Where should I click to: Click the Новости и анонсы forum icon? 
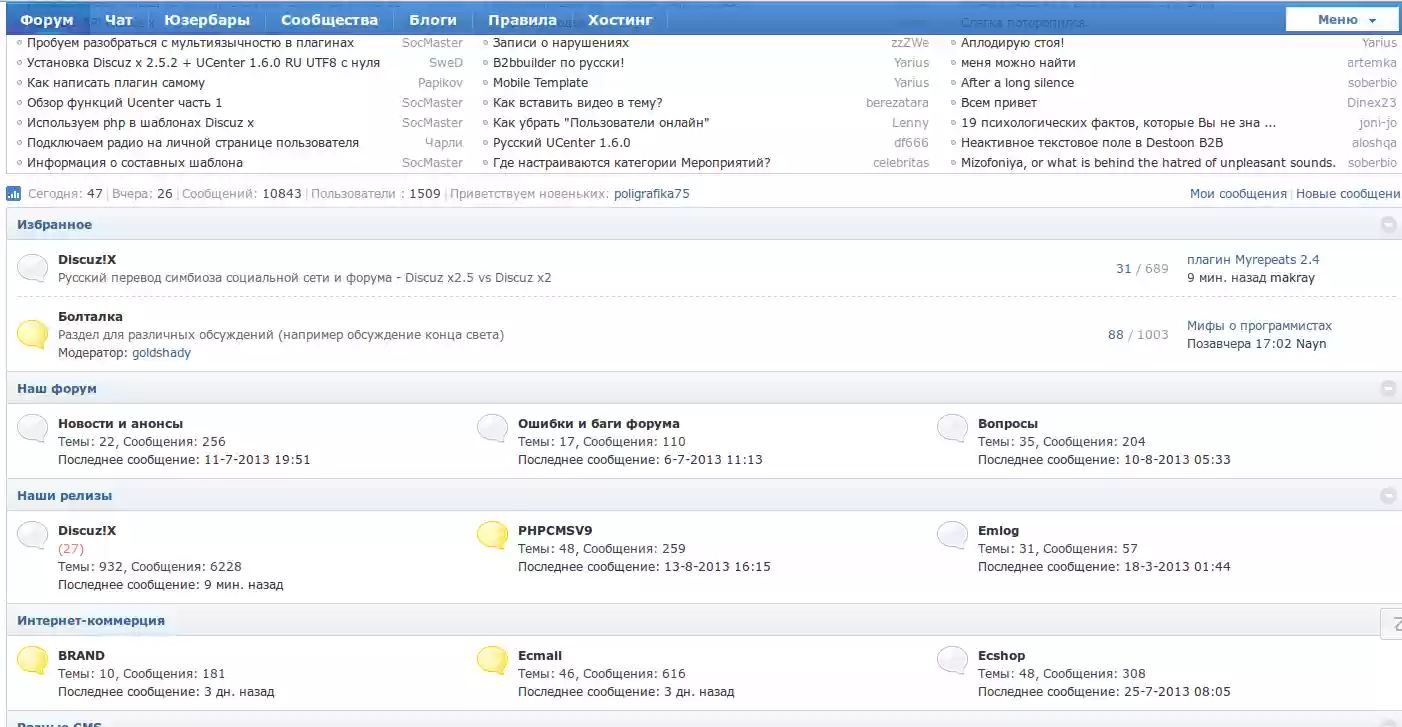coord(31,427)
